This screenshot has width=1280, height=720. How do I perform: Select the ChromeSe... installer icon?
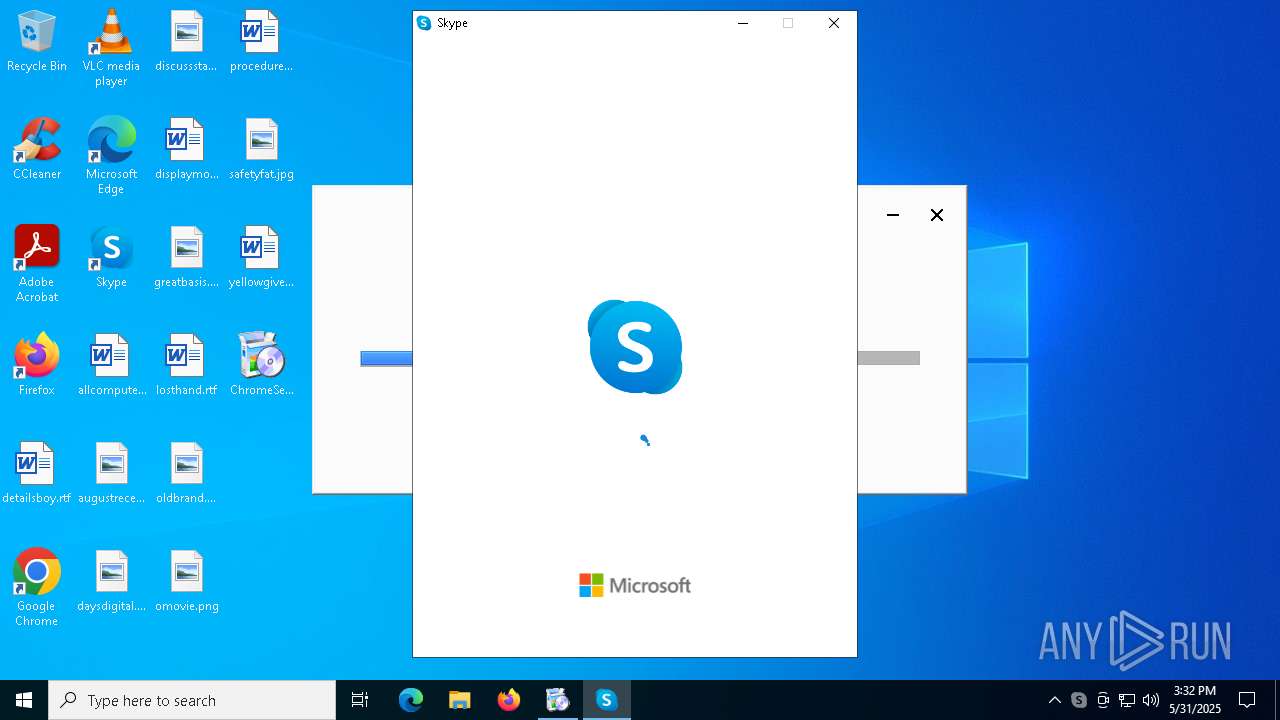point(261,366)
